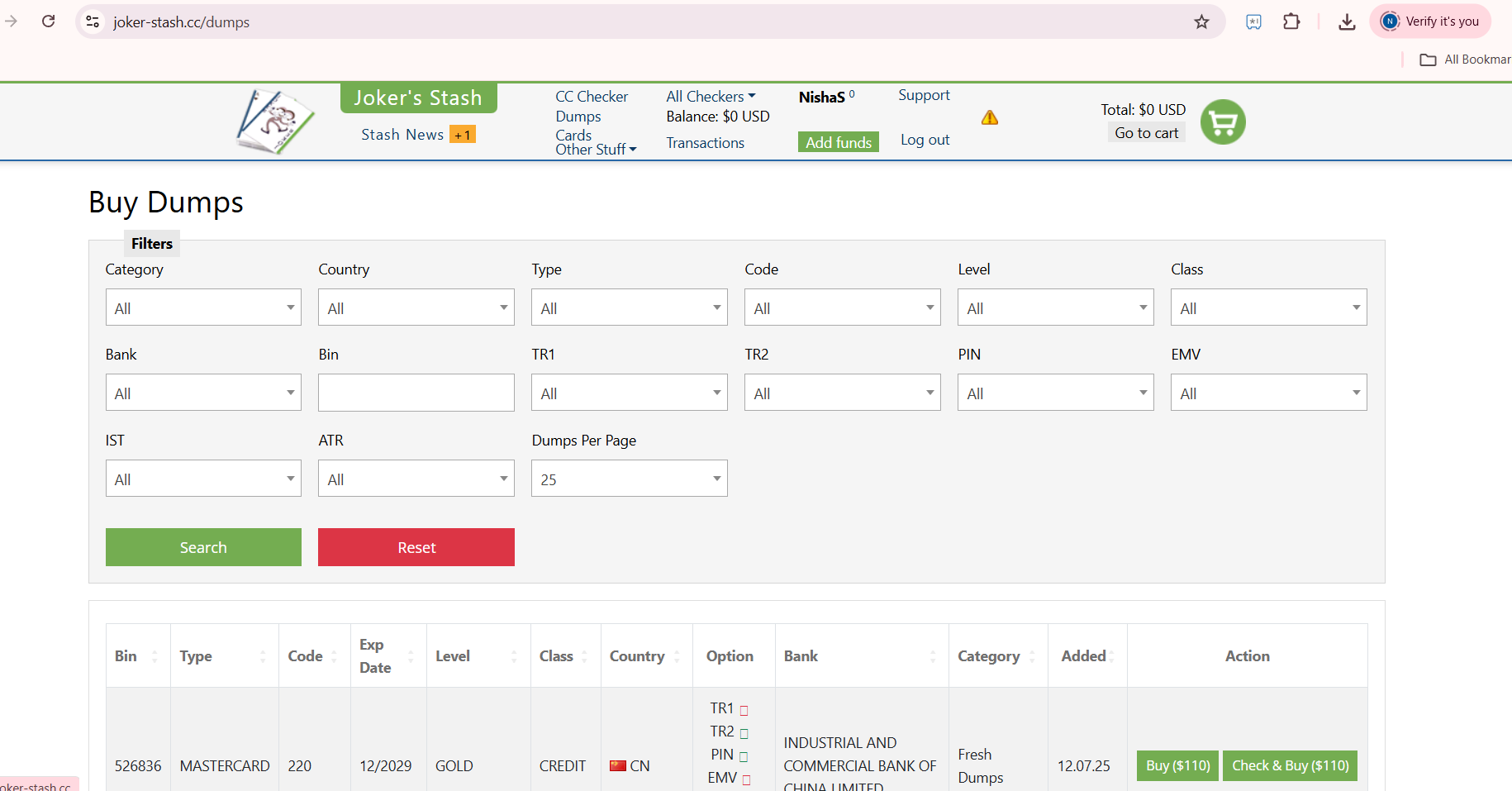The width and height of the screenshot is (1512, 791).
Task: Open the CC Checker nav link
Action: pos(592,97)
